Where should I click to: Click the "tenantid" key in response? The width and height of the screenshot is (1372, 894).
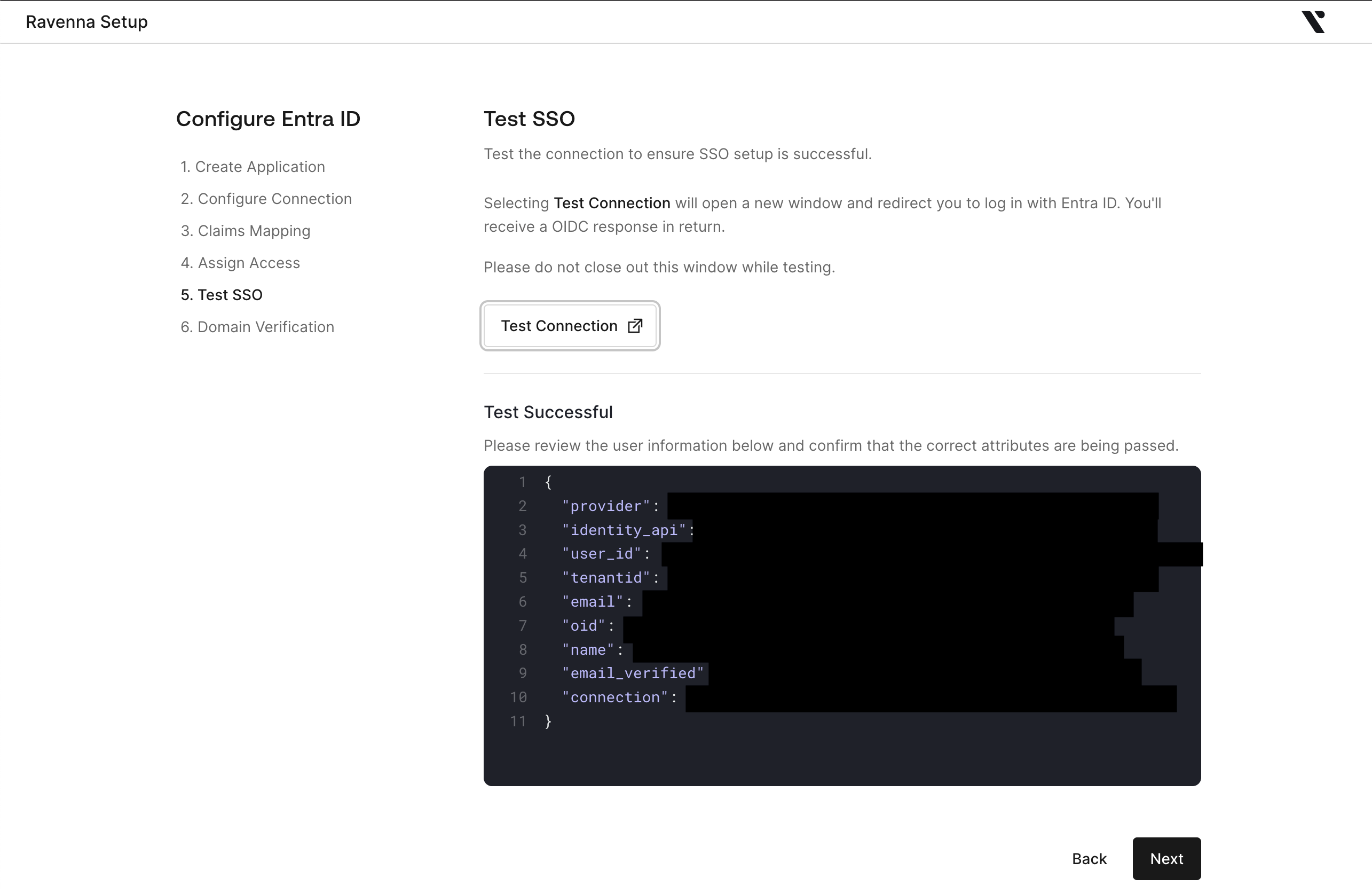point(606,577)
